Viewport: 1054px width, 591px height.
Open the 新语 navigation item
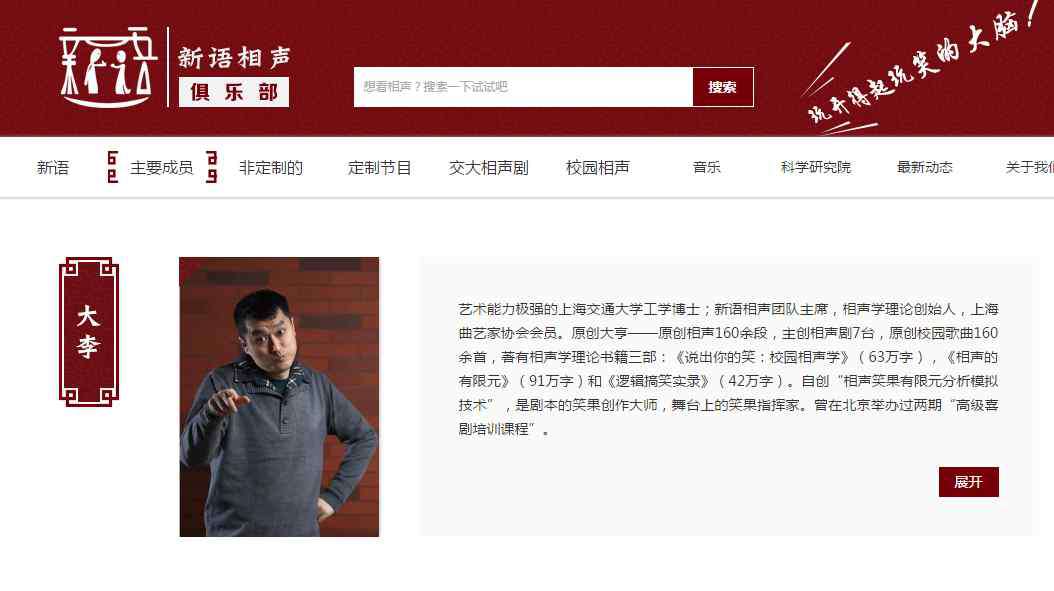coord(53,167)
